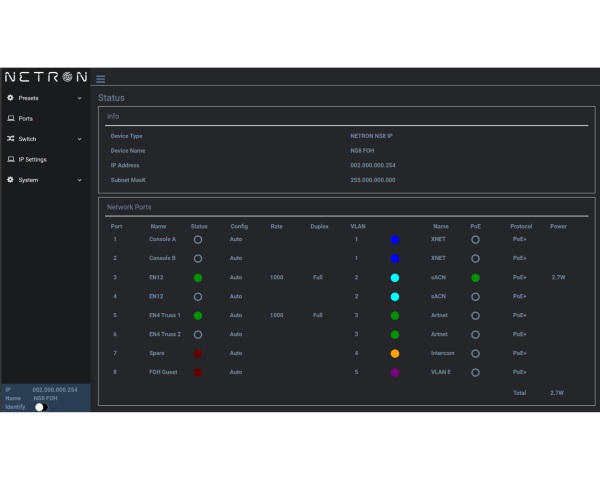
Task: Click IP address in sidebar footer
Action: point(55,390)
